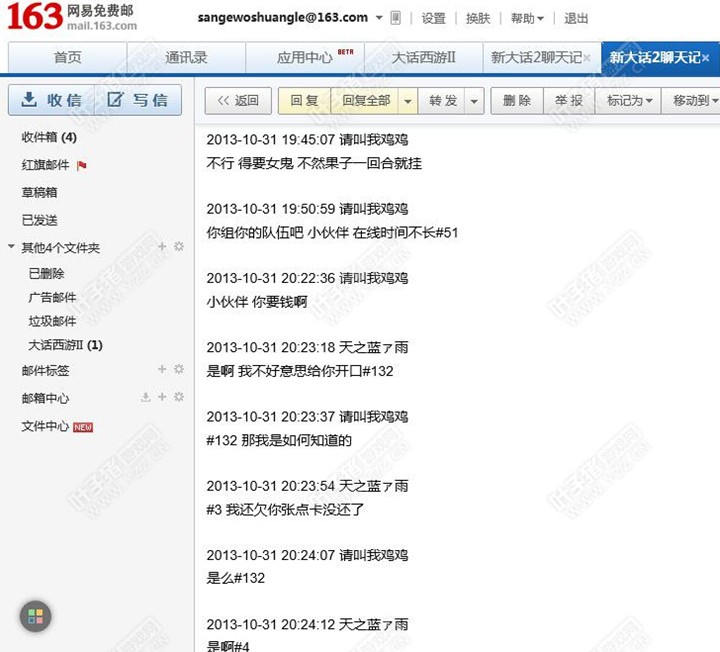Click the download icon in the 邮箱中心 row
720x652 pixels.
(145, 397)
